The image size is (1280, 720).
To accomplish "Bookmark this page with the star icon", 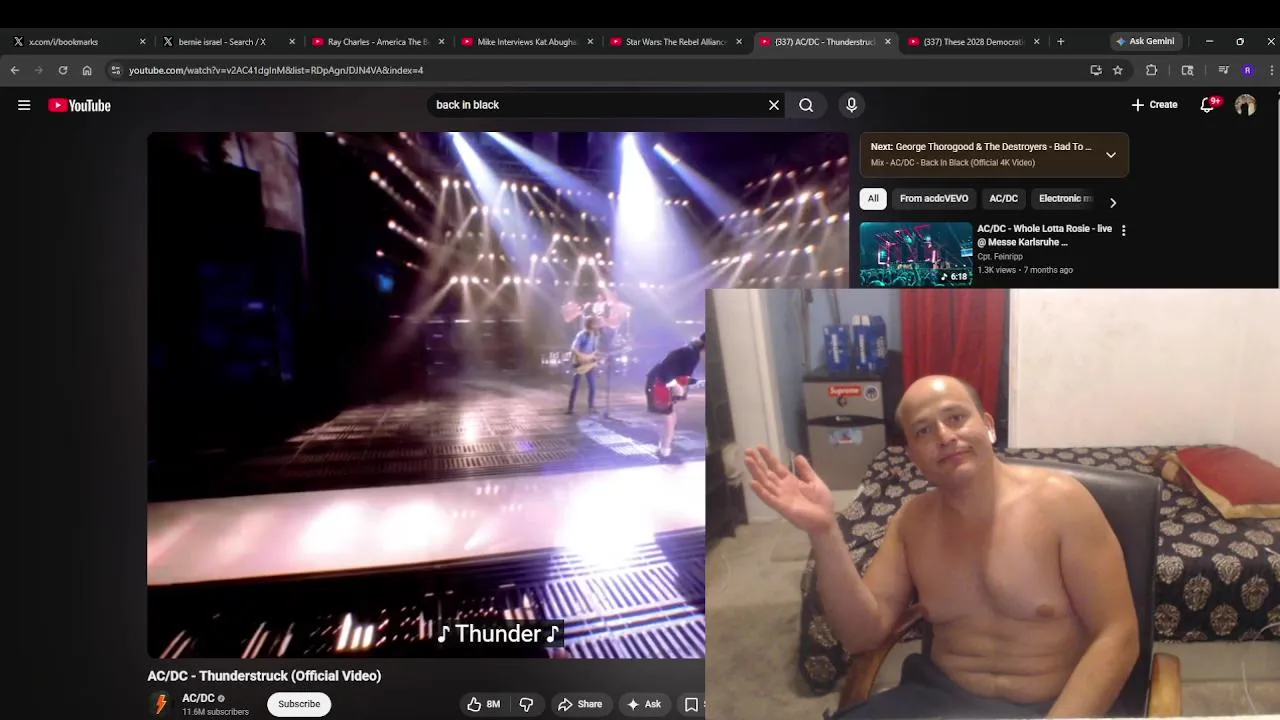I will tap(1118, 70).
